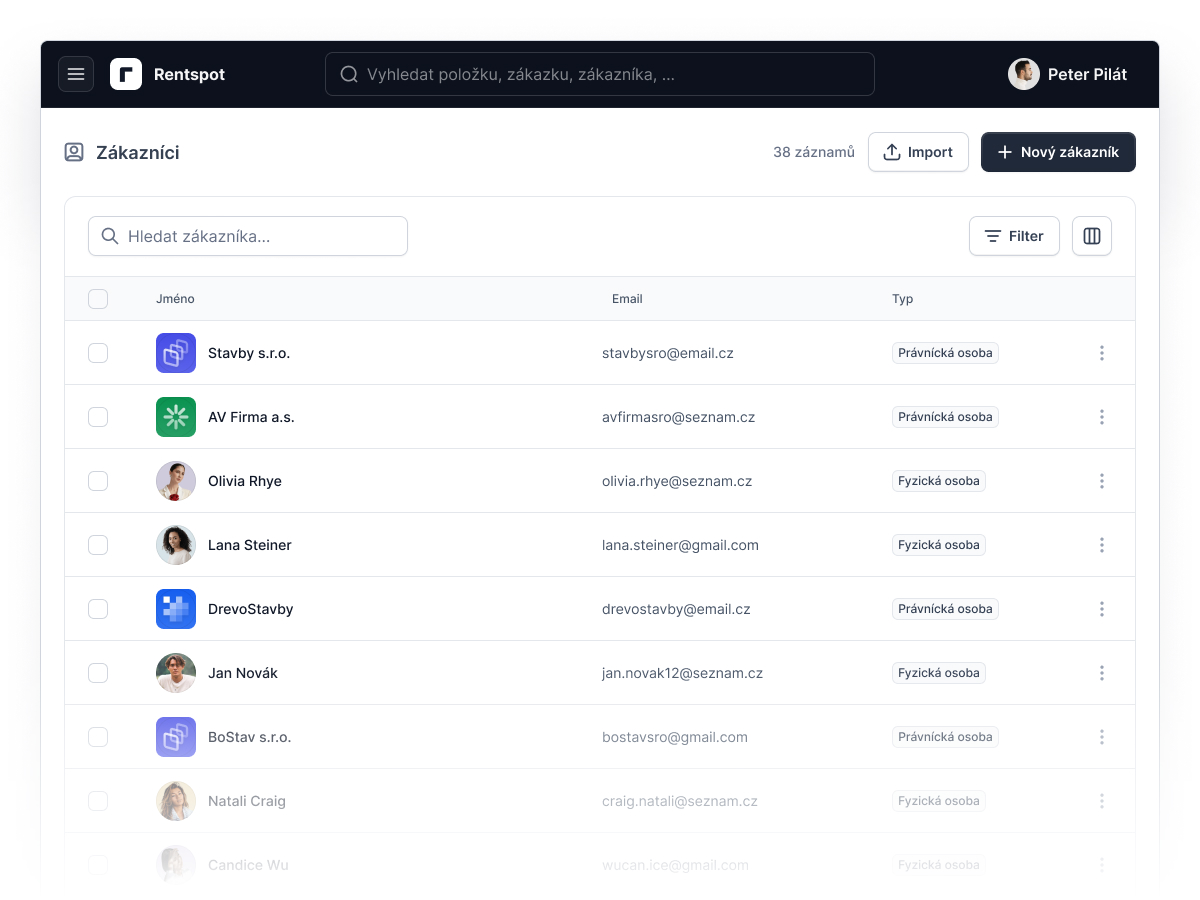Screen dimensions: 1200x900
Task: Click the Zákazníci page heading
Action: (x=138, y=152)
